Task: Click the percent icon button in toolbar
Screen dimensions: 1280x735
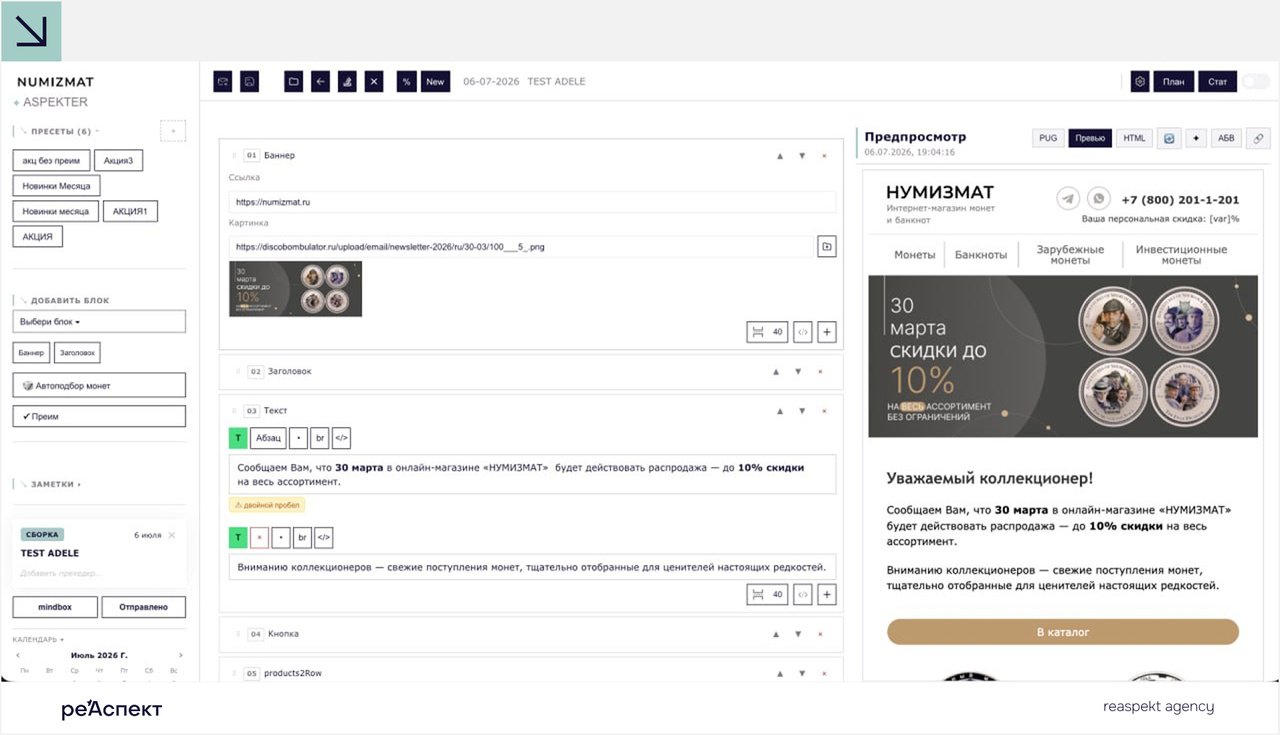Action: point(406,82)
